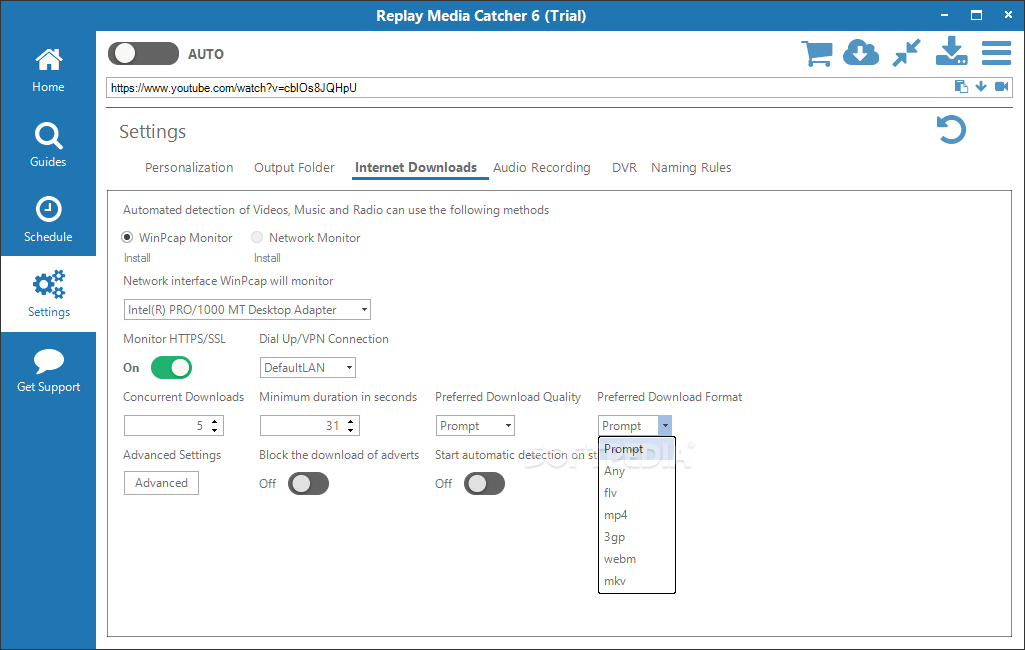This screenshot has height=650, width=1025.
Task: Switch to DVR tab
Action: tap(624, 167)
